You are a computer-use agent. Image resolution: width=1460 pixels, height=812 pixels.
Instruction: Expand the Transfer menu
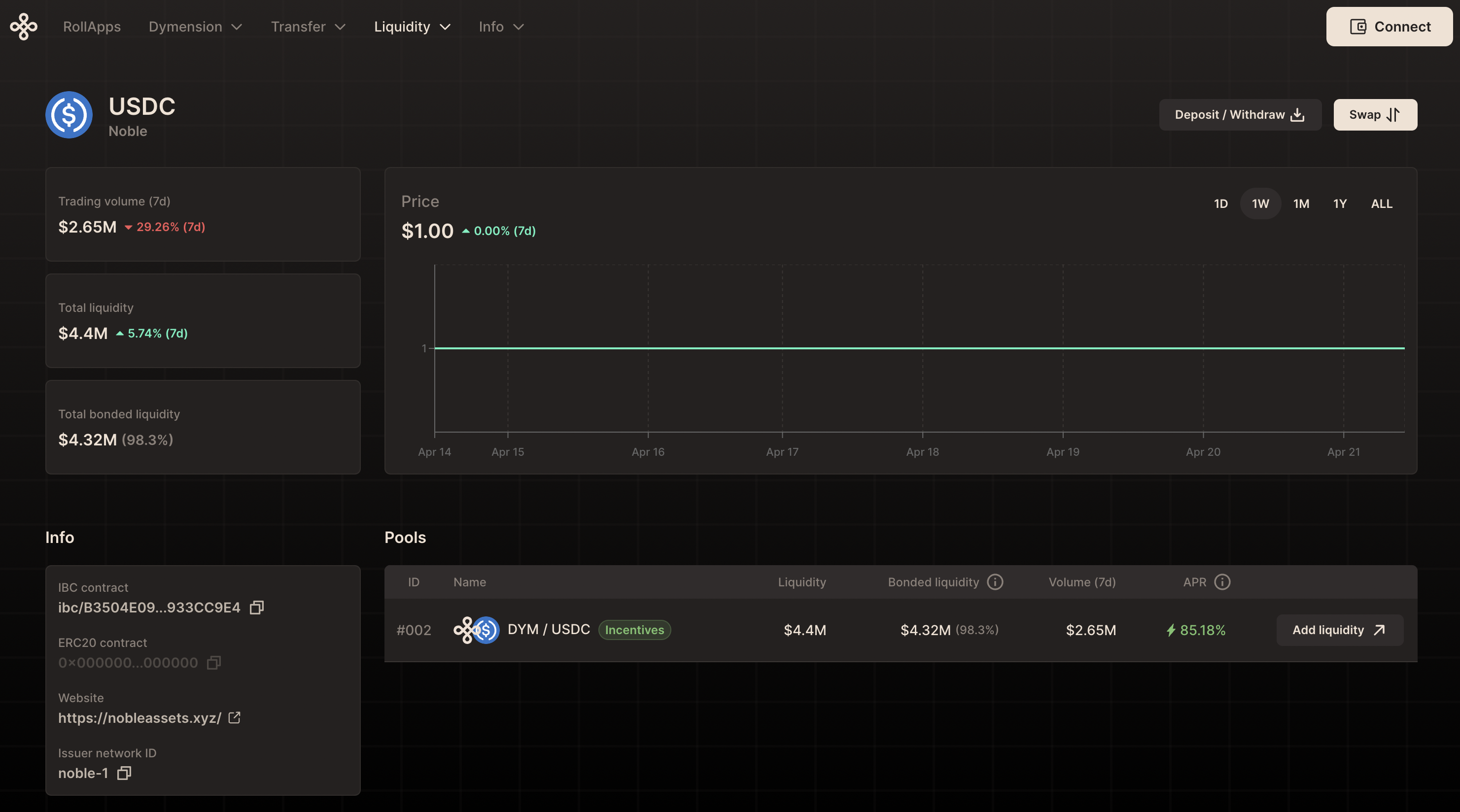click(x=309, y=27)
